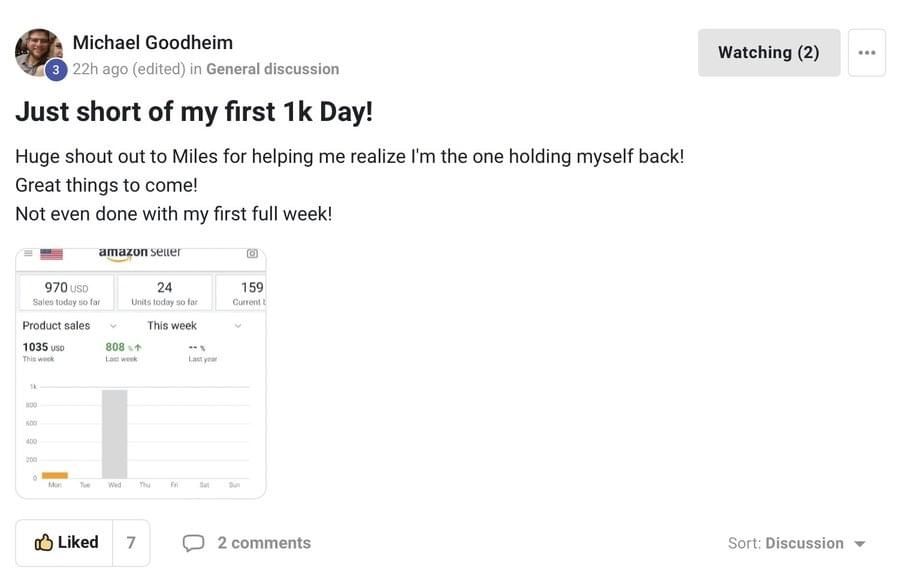Click the speech bubble comments icon
The height and width of the screenshot is (582, 900).
pos(193,543)
